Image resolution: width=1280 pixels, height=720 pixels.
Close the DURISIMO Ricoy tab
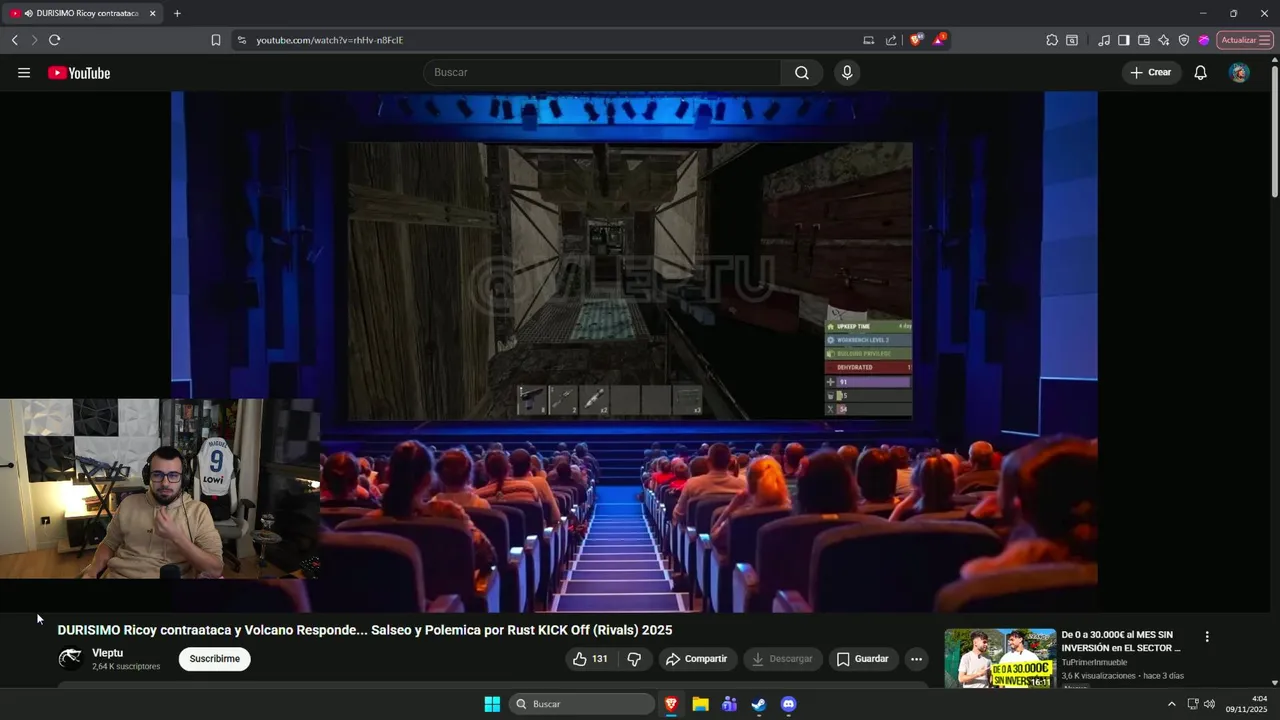point(153,13)
